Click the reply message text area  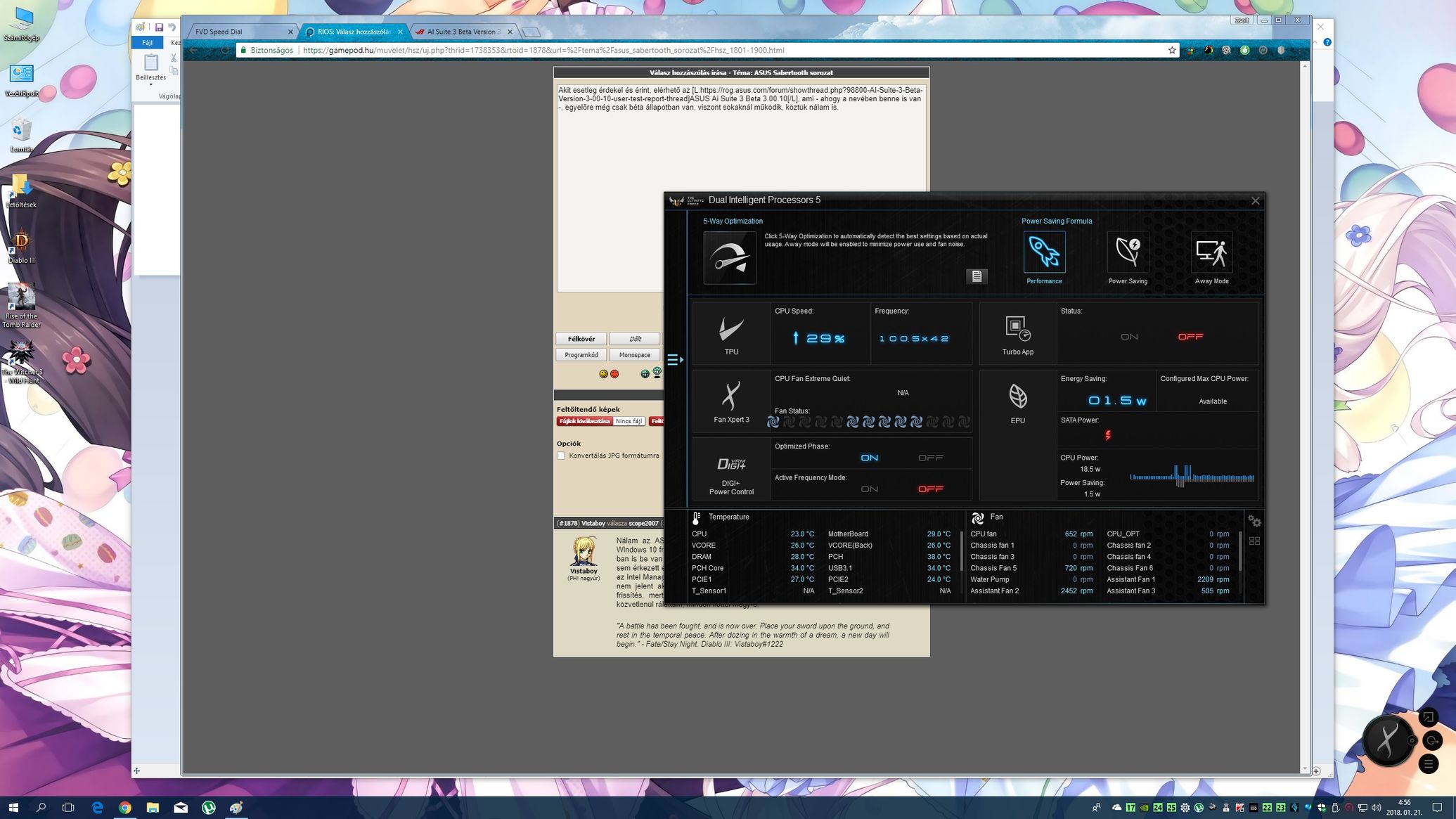tap(742, 188)
